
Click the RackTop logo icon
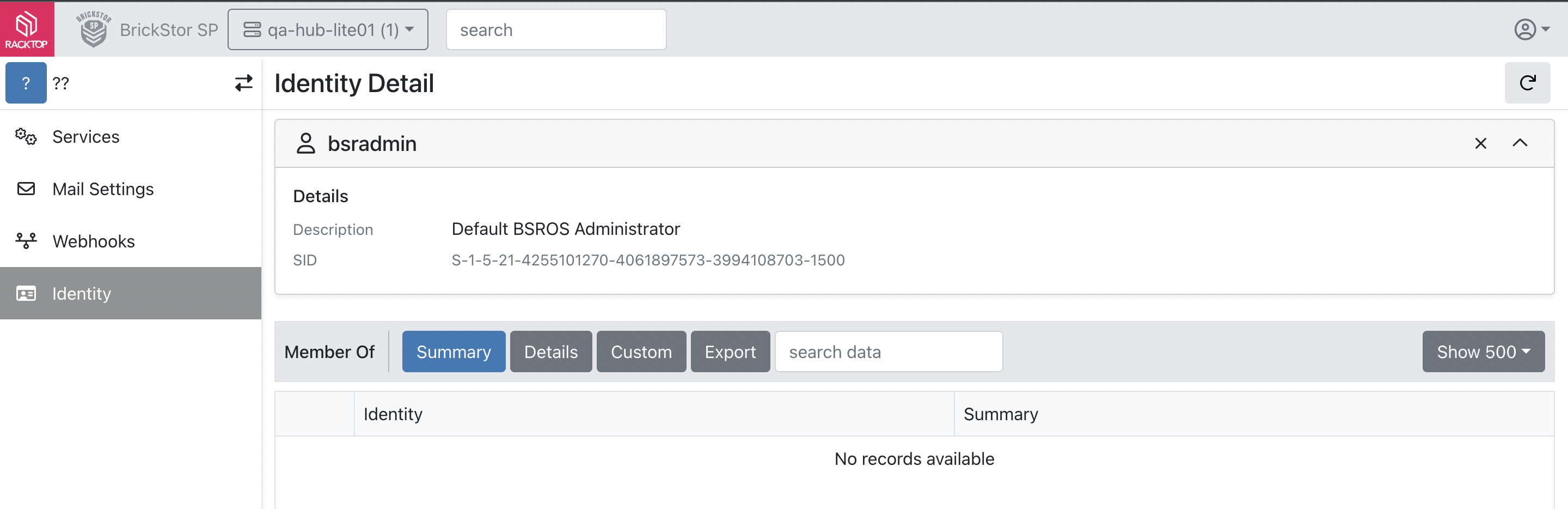click(27, 29)
